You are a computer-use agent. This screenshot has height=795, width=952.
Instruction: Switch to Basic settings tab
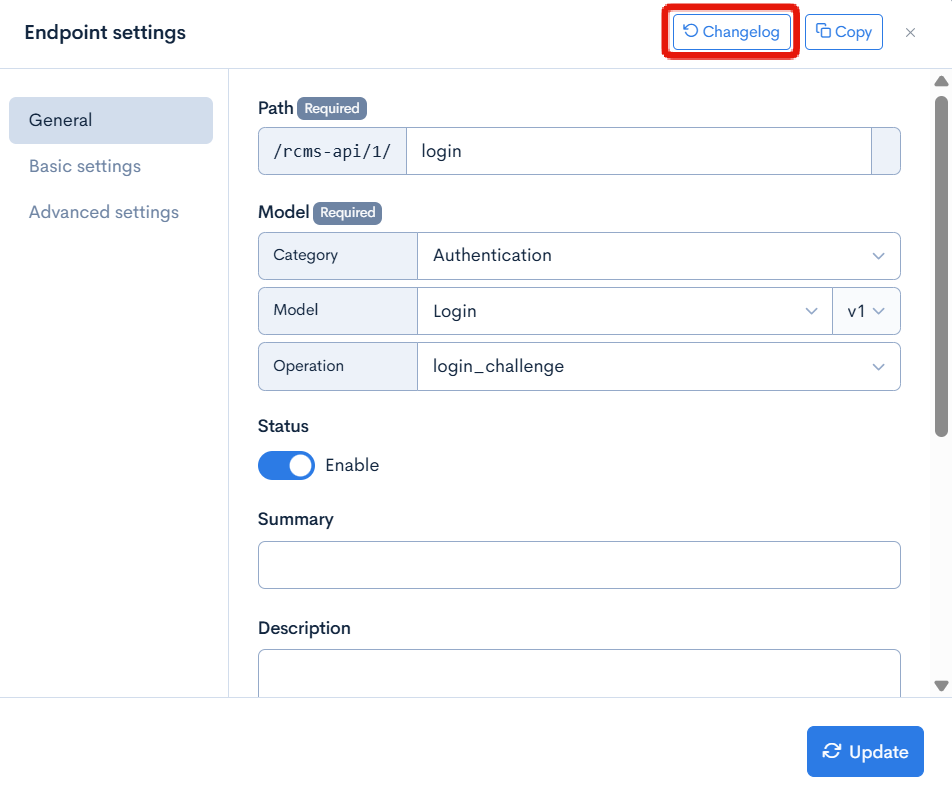click(x=85, y=166)
